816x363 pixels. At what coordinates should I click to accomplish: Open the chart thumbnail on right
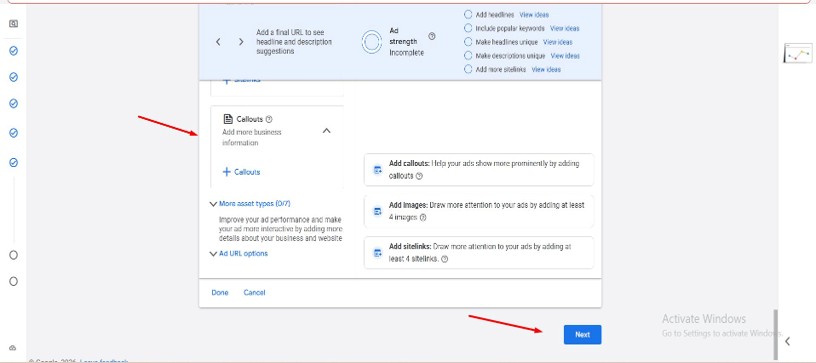click(x=798, y=53)
